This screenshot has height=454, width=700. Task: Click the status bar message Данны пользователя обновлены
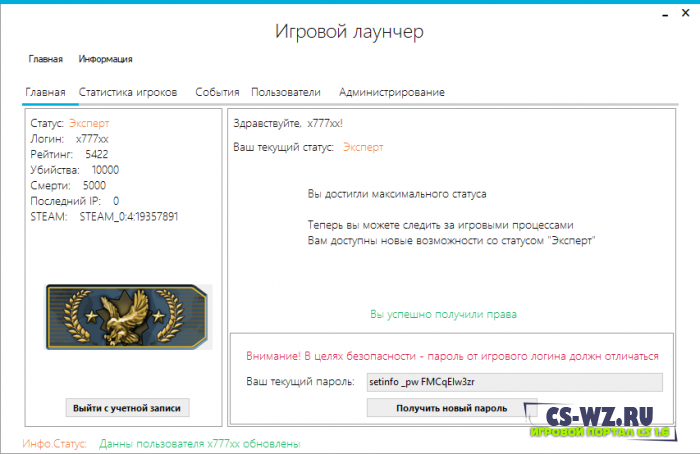click(x=200, y=444)
